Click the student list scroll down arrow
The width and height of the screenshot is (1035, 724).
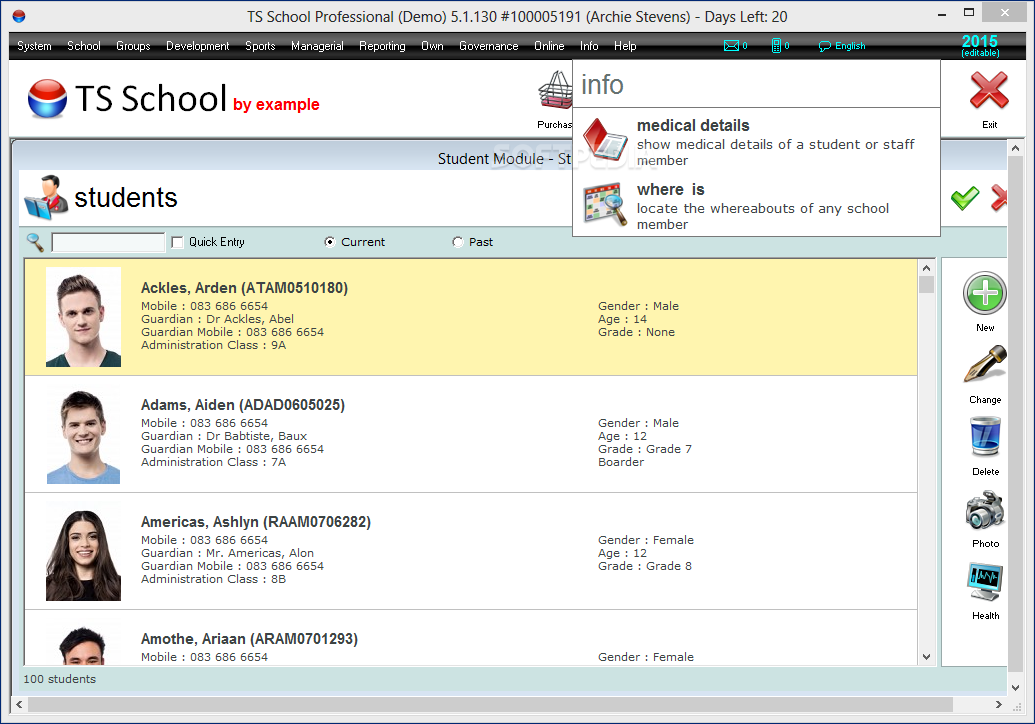[x=926, y=657]
